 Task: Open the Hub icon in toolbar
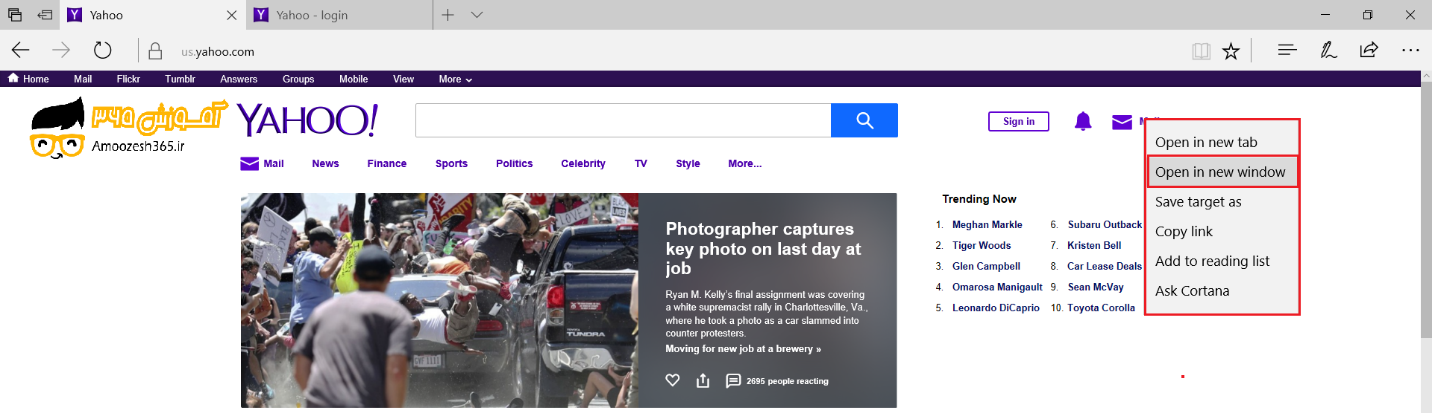point(1288,50)
